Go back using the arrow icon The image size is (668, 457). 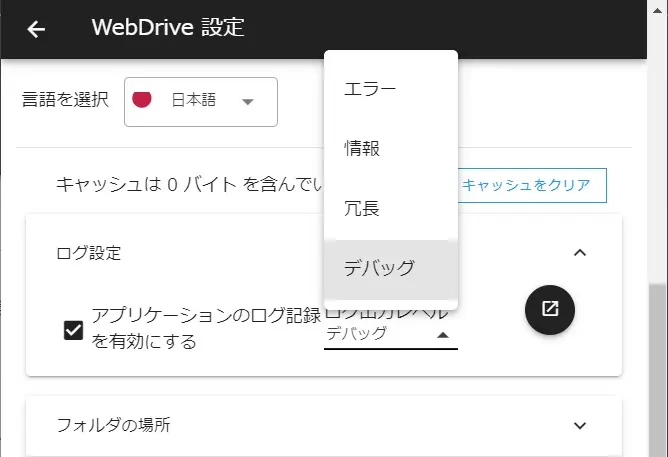(x=36, y=29)
